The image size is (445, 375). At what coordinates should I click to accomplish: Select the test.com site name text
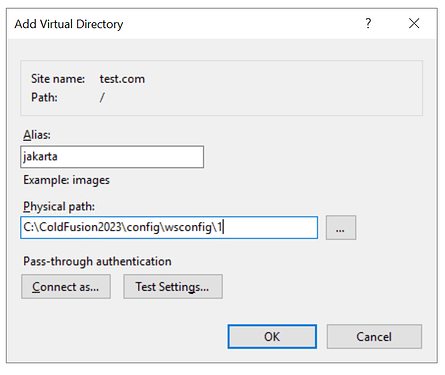click(122, 79)
